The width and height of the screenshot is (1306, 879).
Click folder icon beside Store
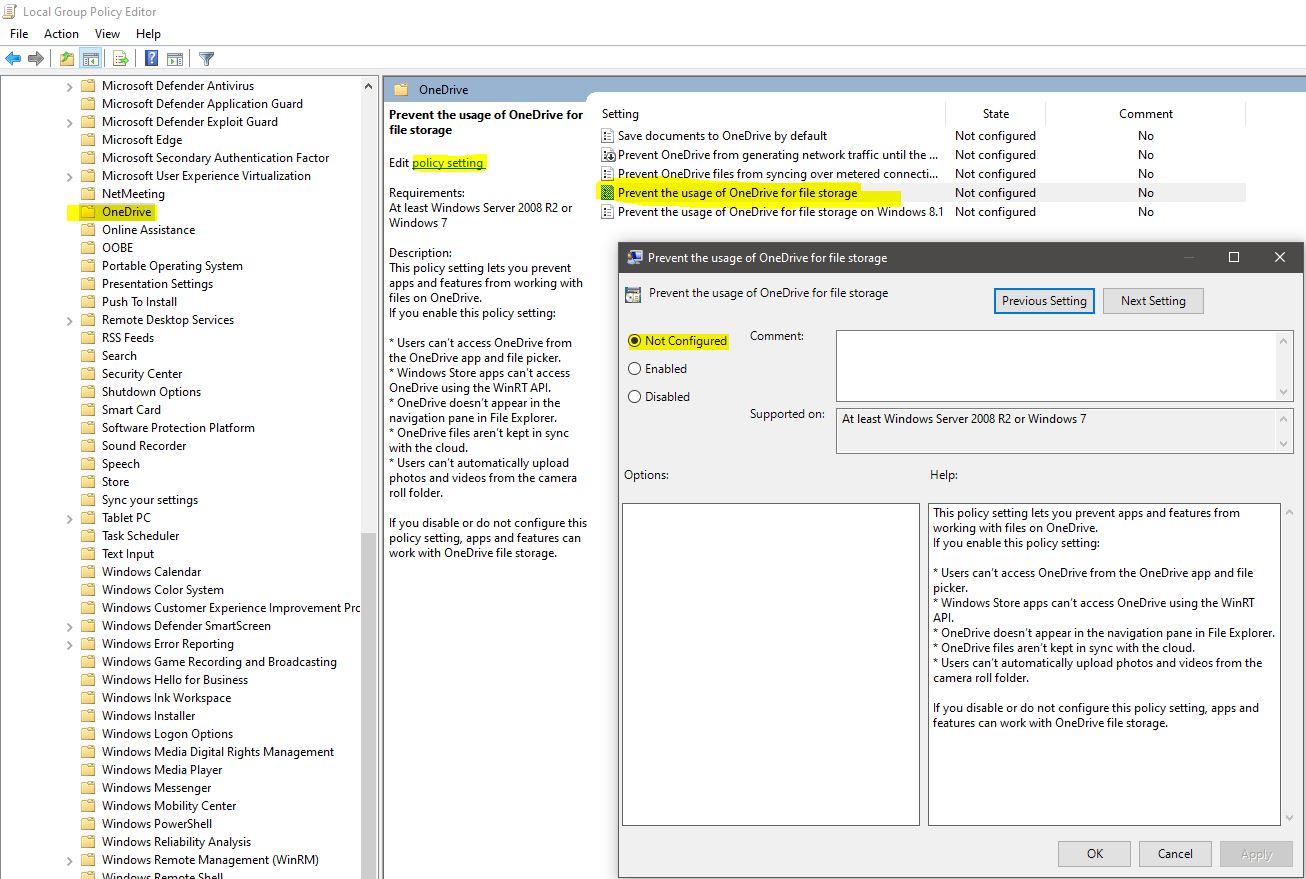pos(88,482)
